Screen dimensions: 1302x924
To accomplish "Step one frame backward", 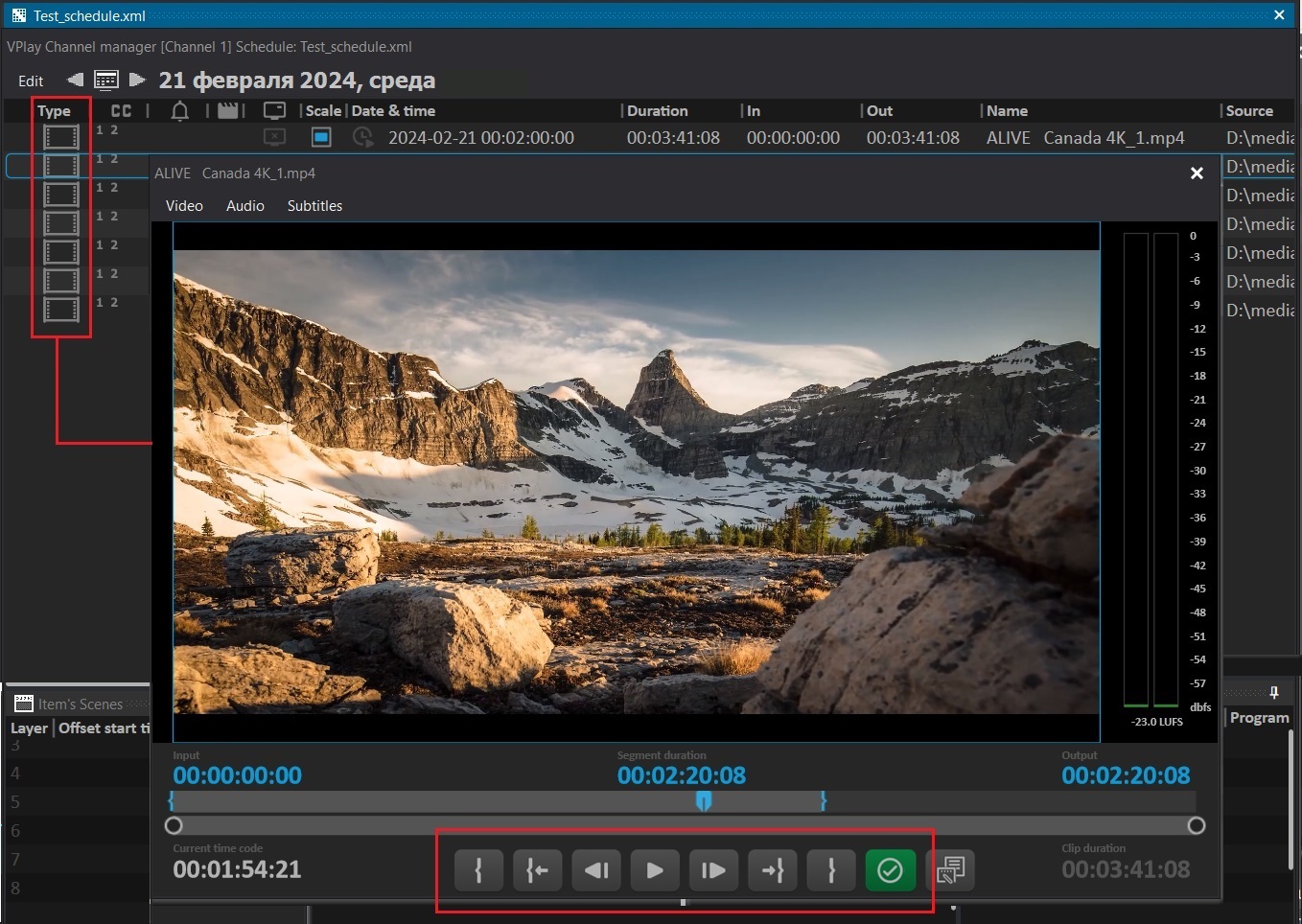I will tap(596, 870).
